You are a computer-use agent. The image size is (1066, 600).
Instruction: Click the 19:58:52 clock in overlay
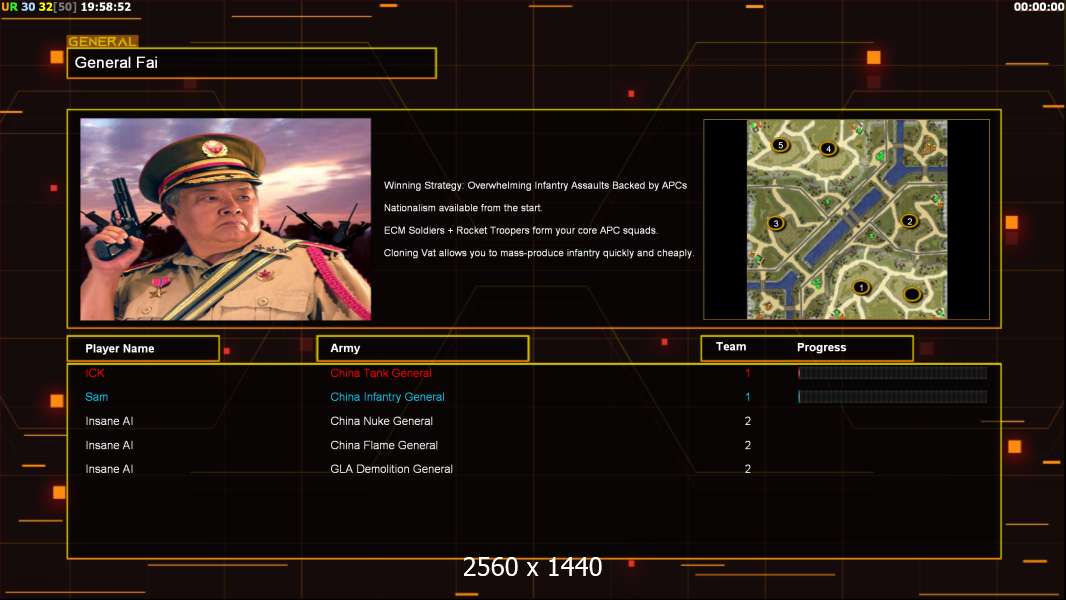point(106,7)
